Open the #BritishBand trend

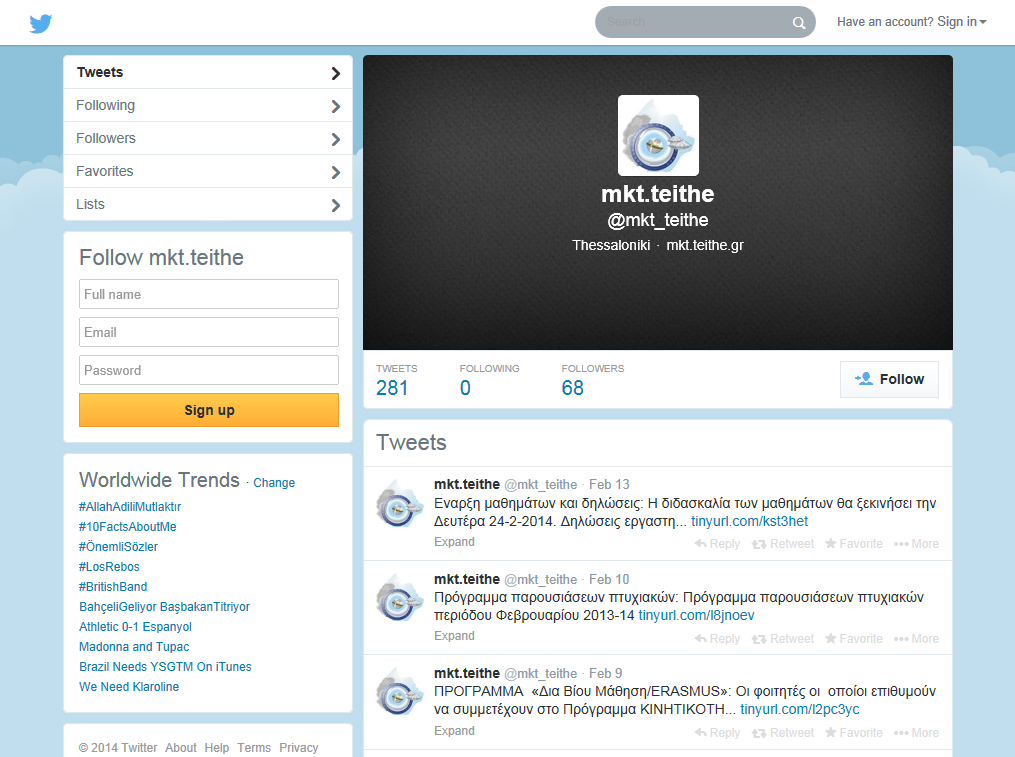click(x=113, y=587)
